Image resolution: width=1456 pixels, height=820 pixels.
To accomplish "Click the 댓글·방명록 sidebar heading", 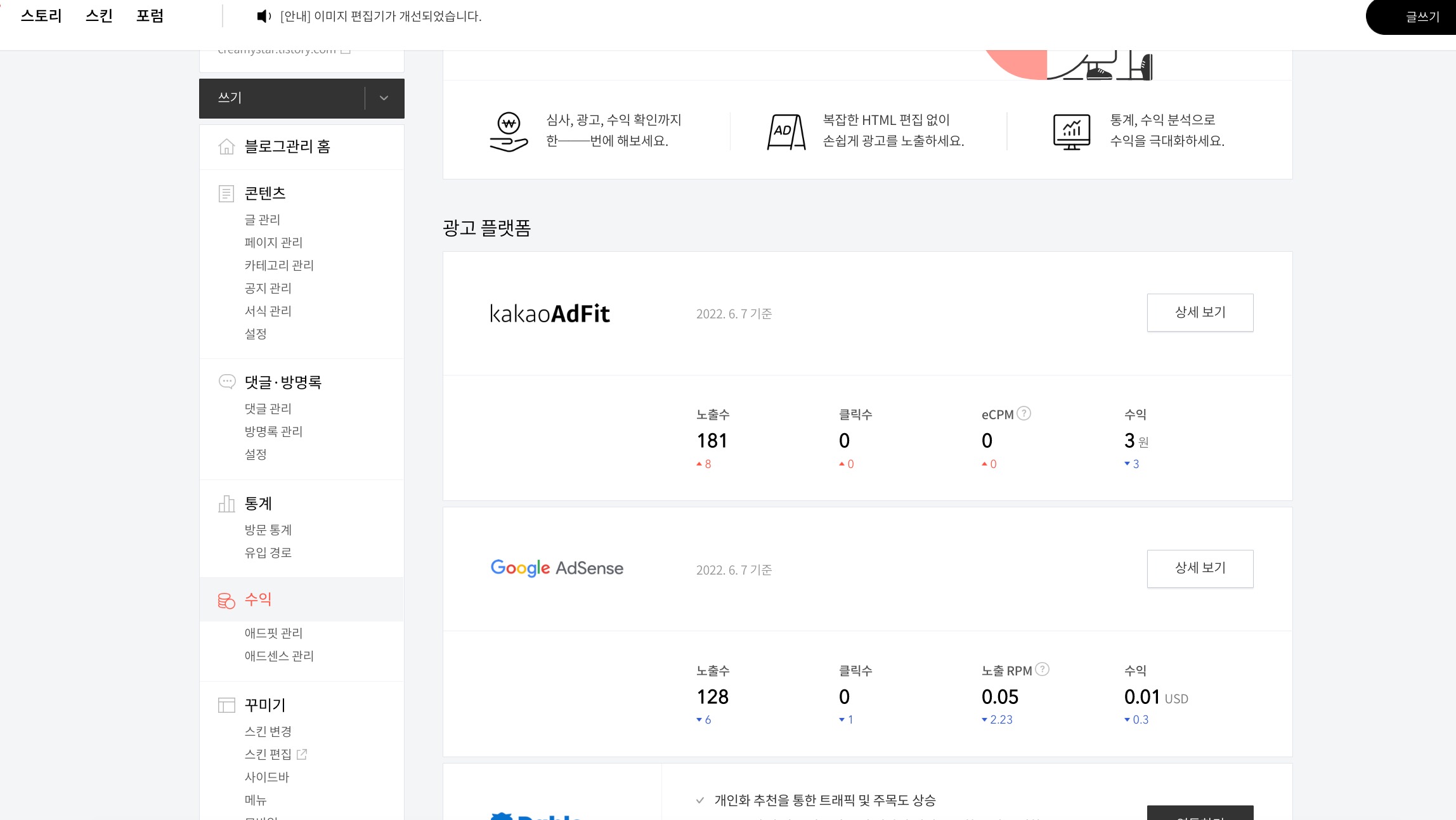I will (283, 382).
